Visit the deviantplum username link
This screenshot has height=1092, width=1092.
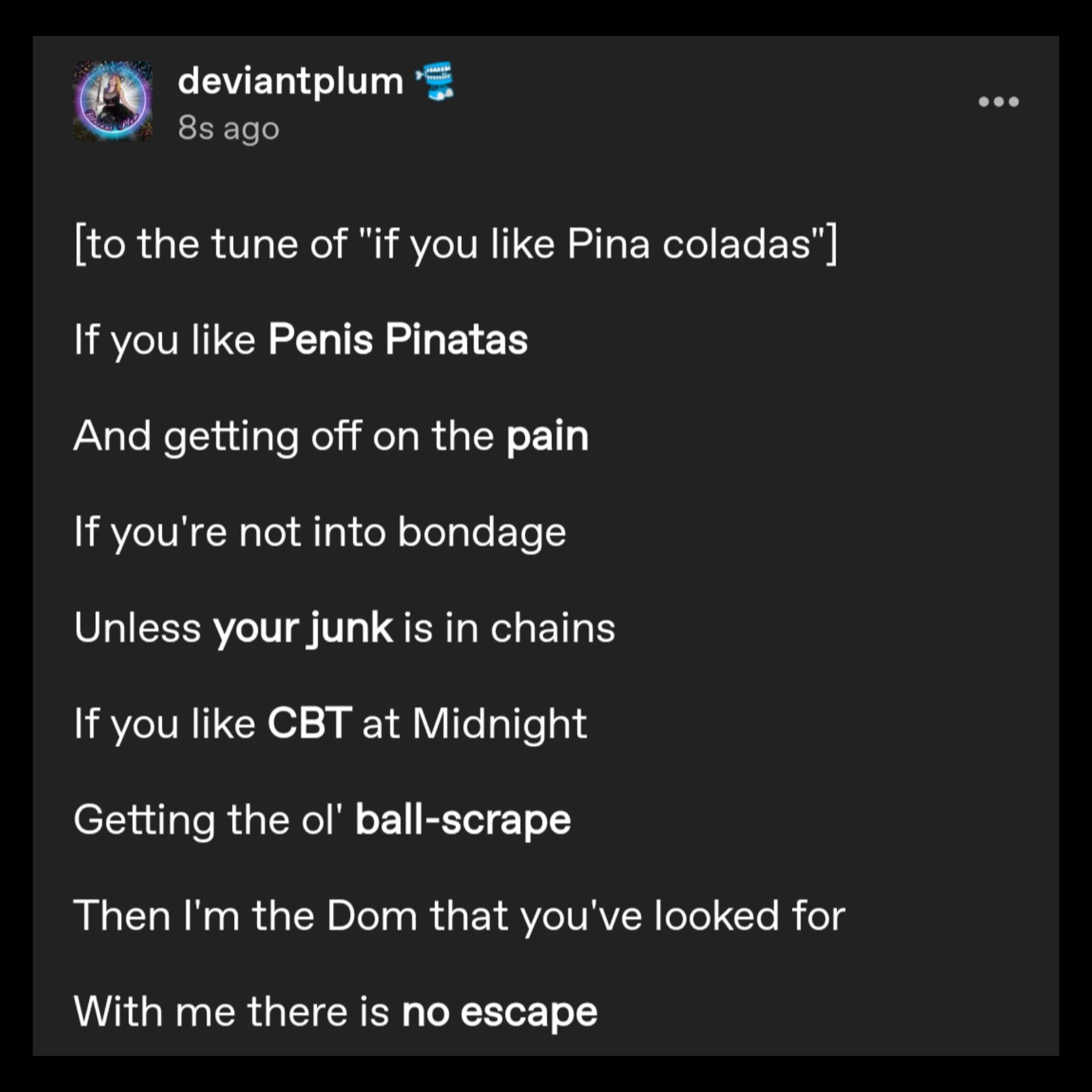290,81
